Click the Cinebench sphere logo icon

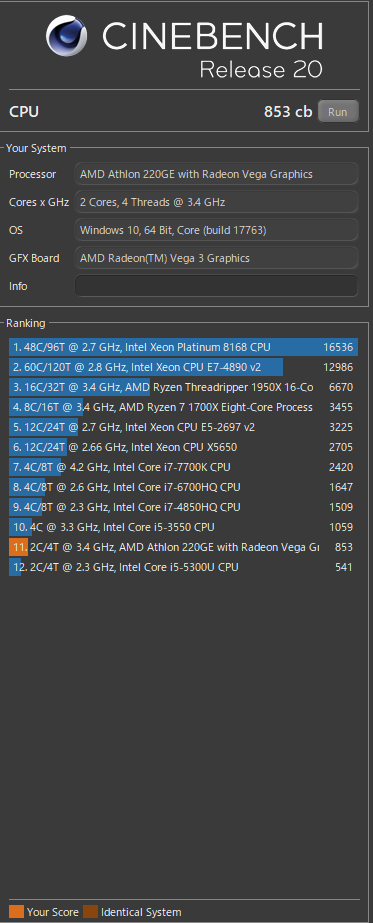click(x=66, y=35)
